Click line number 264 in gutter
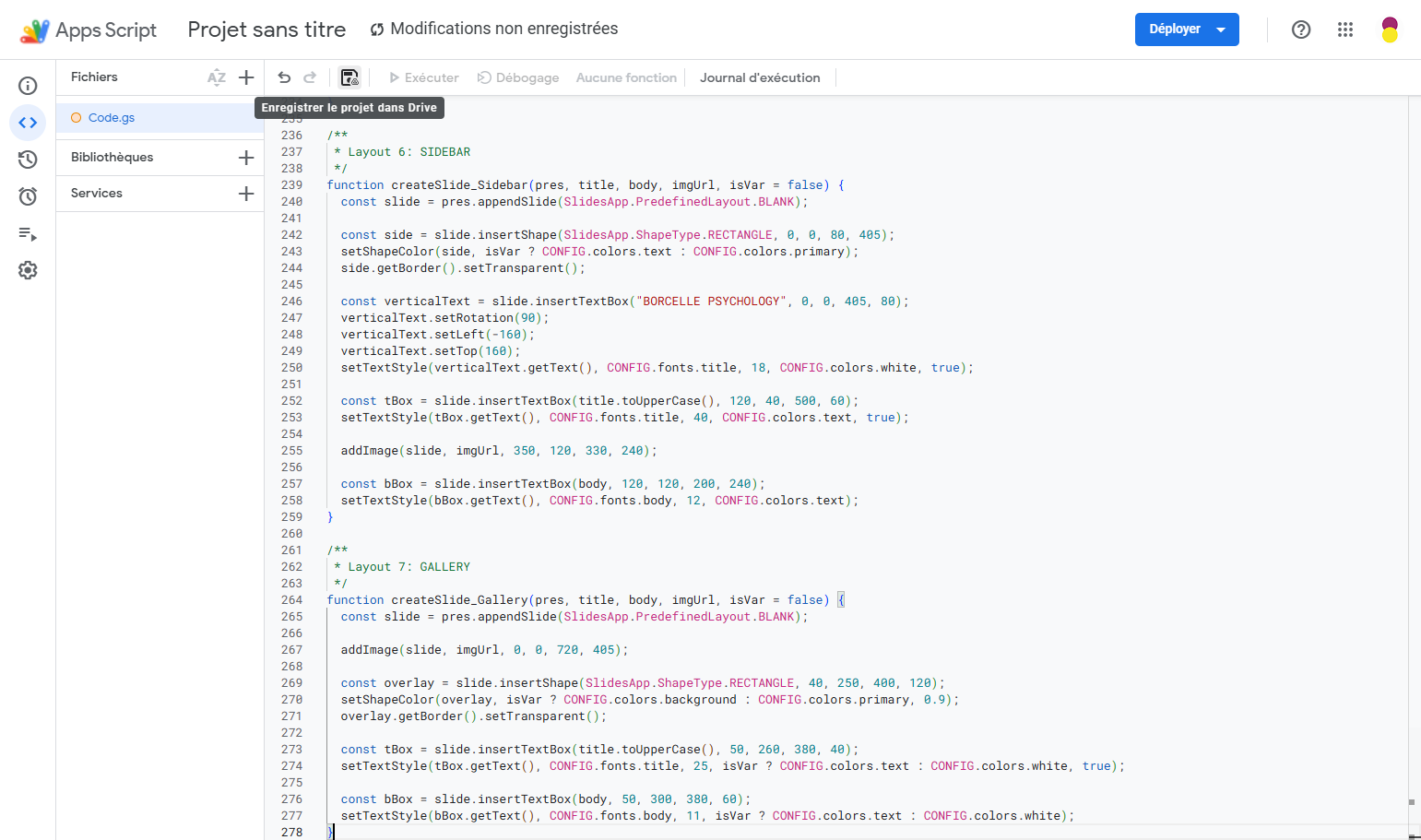1421x840 pixels. [x=291, y=600]
